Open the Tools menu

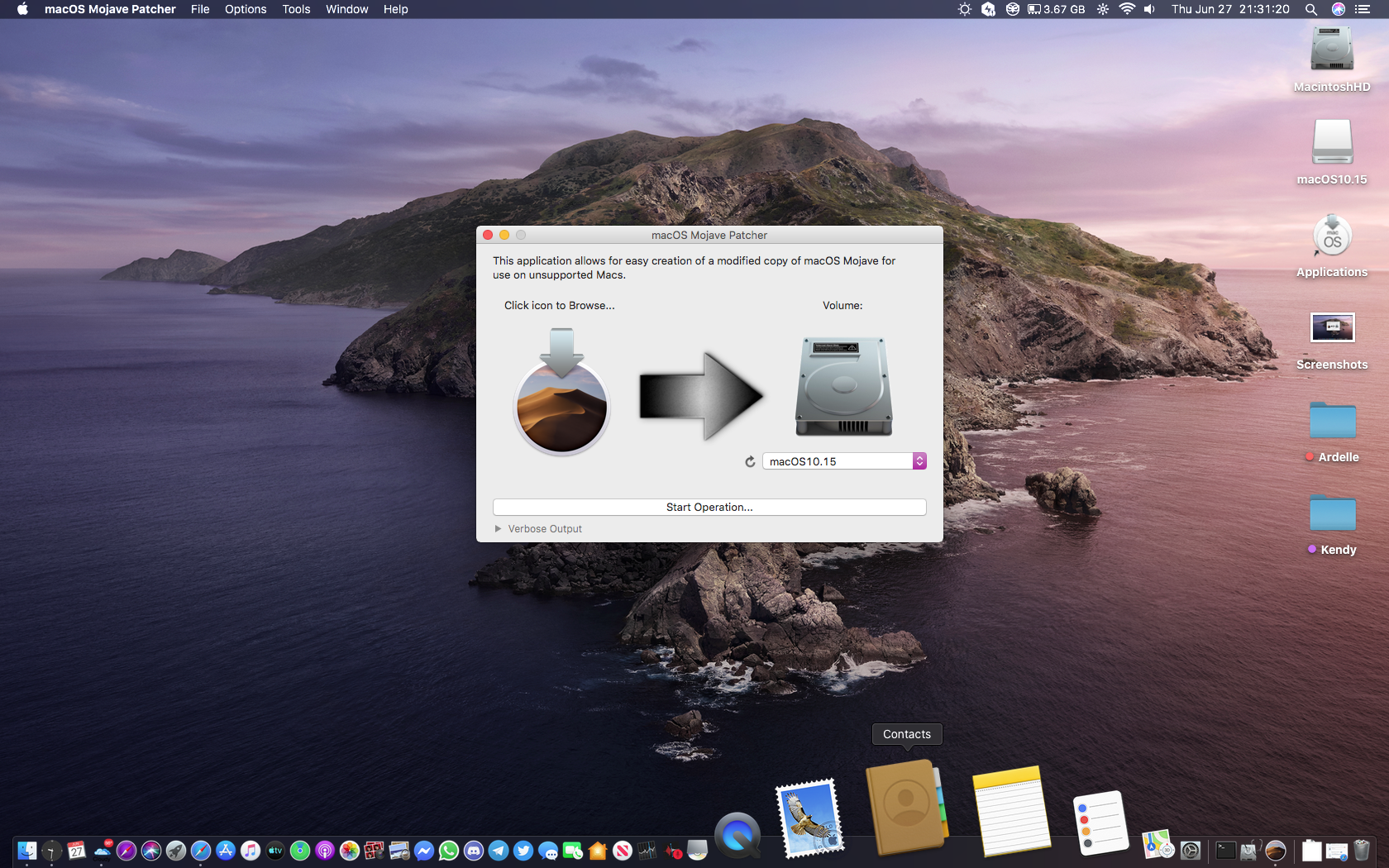click(x=296, y=9)
